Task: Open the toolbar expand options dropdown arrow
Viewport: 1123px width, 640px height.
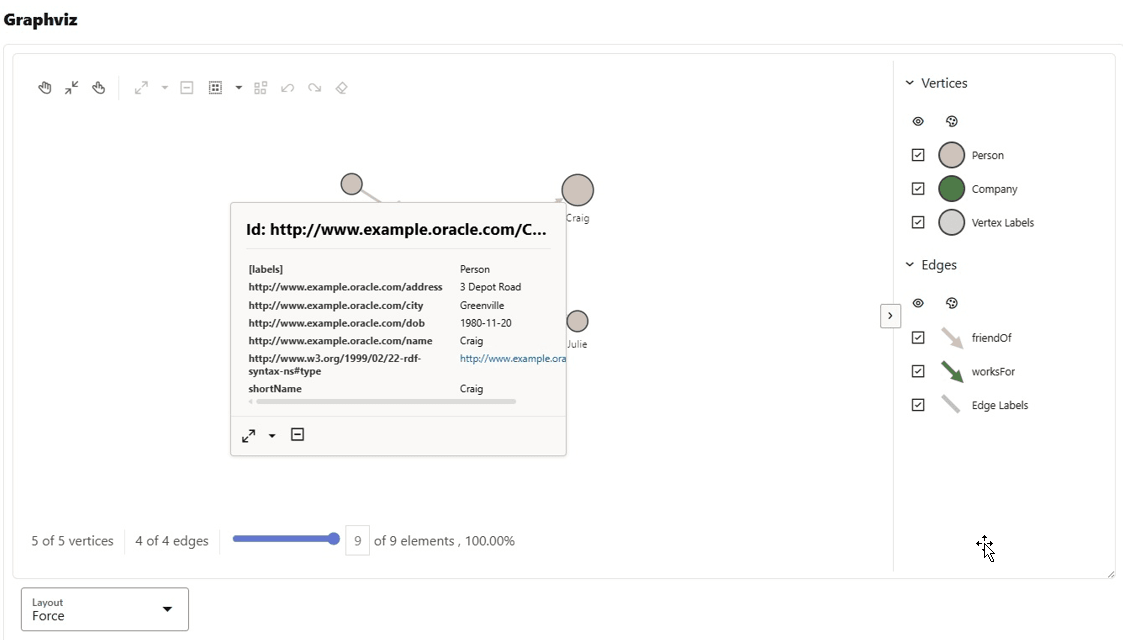Action: pyautogui.click(x=165, y=88)
